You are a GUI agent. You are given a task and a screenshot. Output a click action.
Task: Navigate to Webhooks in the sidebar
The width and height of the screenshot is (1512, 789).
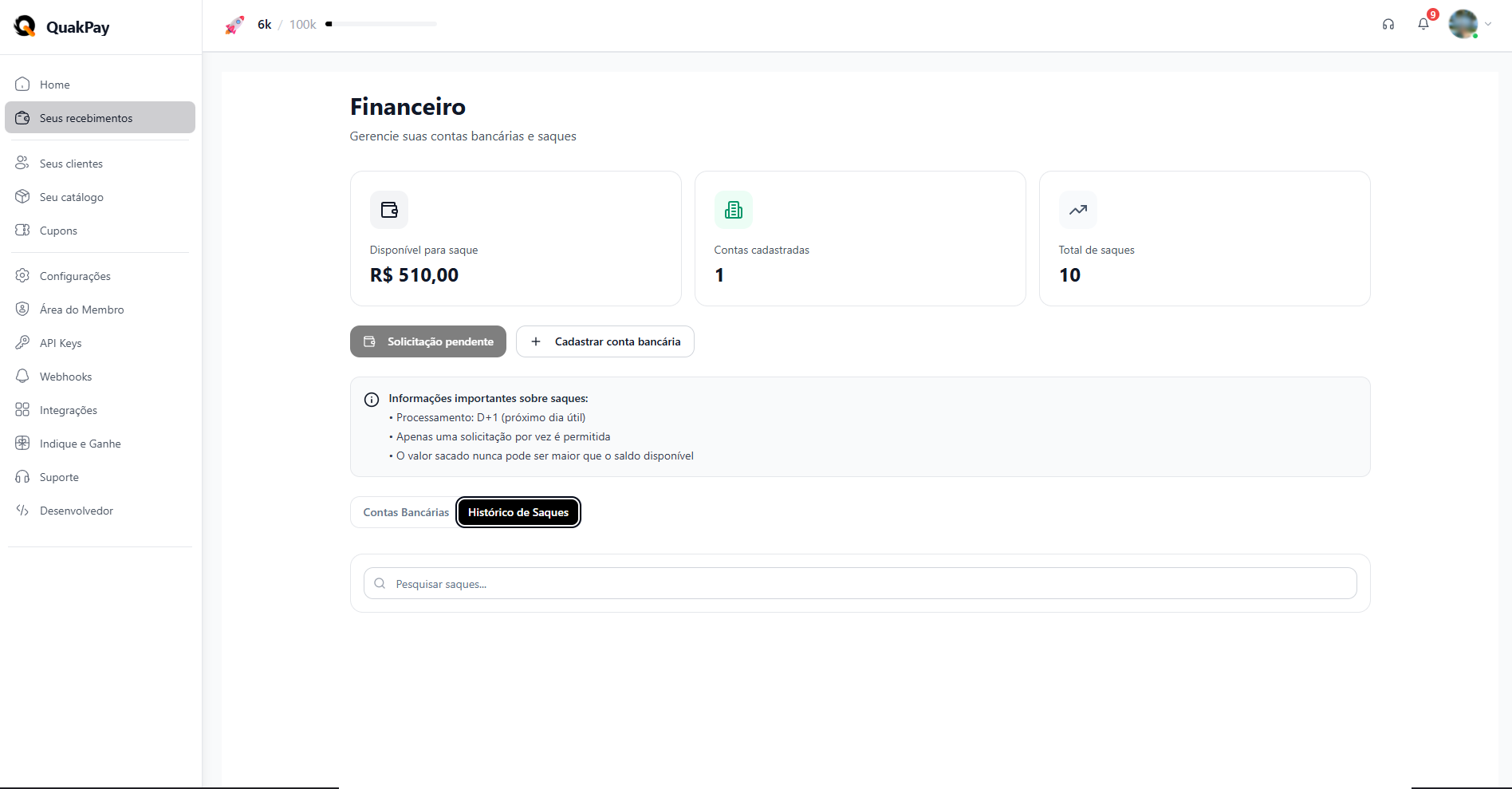[x=65, y=377]
